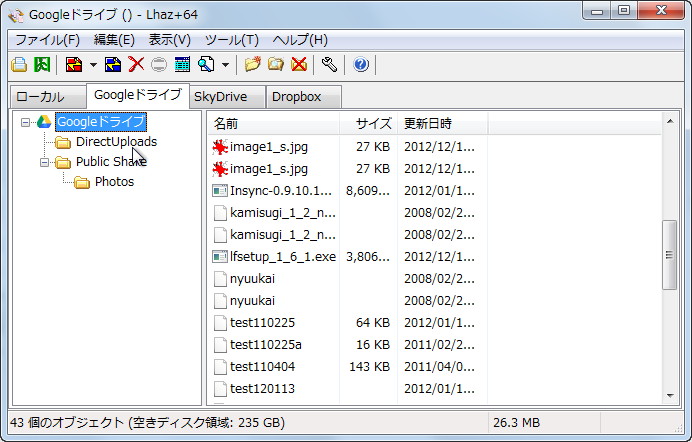Viewport: 692px width, 442px height.
Task: Click the exe icon beside lfsetup_1_6_1.exe
Action: pyautogui.click(x=220, y=257)
